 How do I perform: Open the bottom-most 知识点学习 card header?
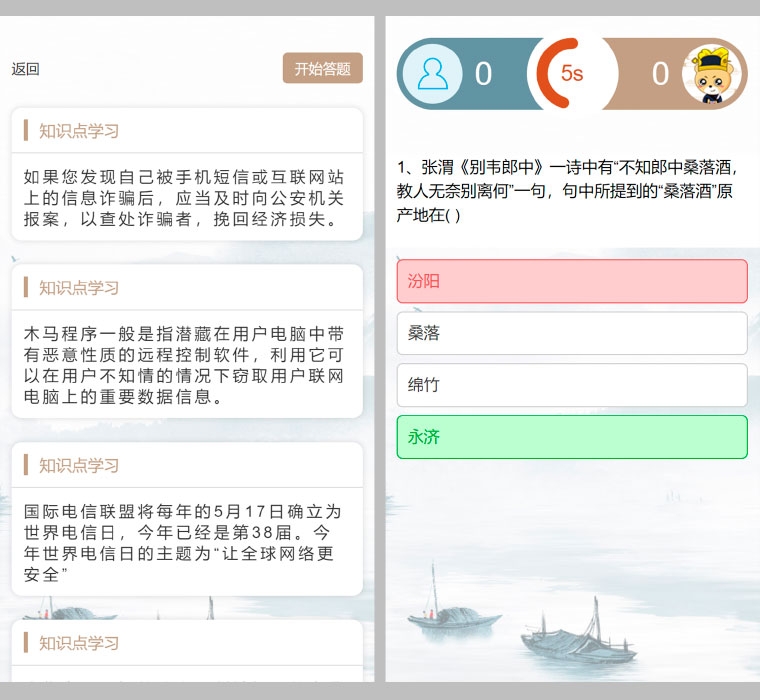tap(79, 643)
